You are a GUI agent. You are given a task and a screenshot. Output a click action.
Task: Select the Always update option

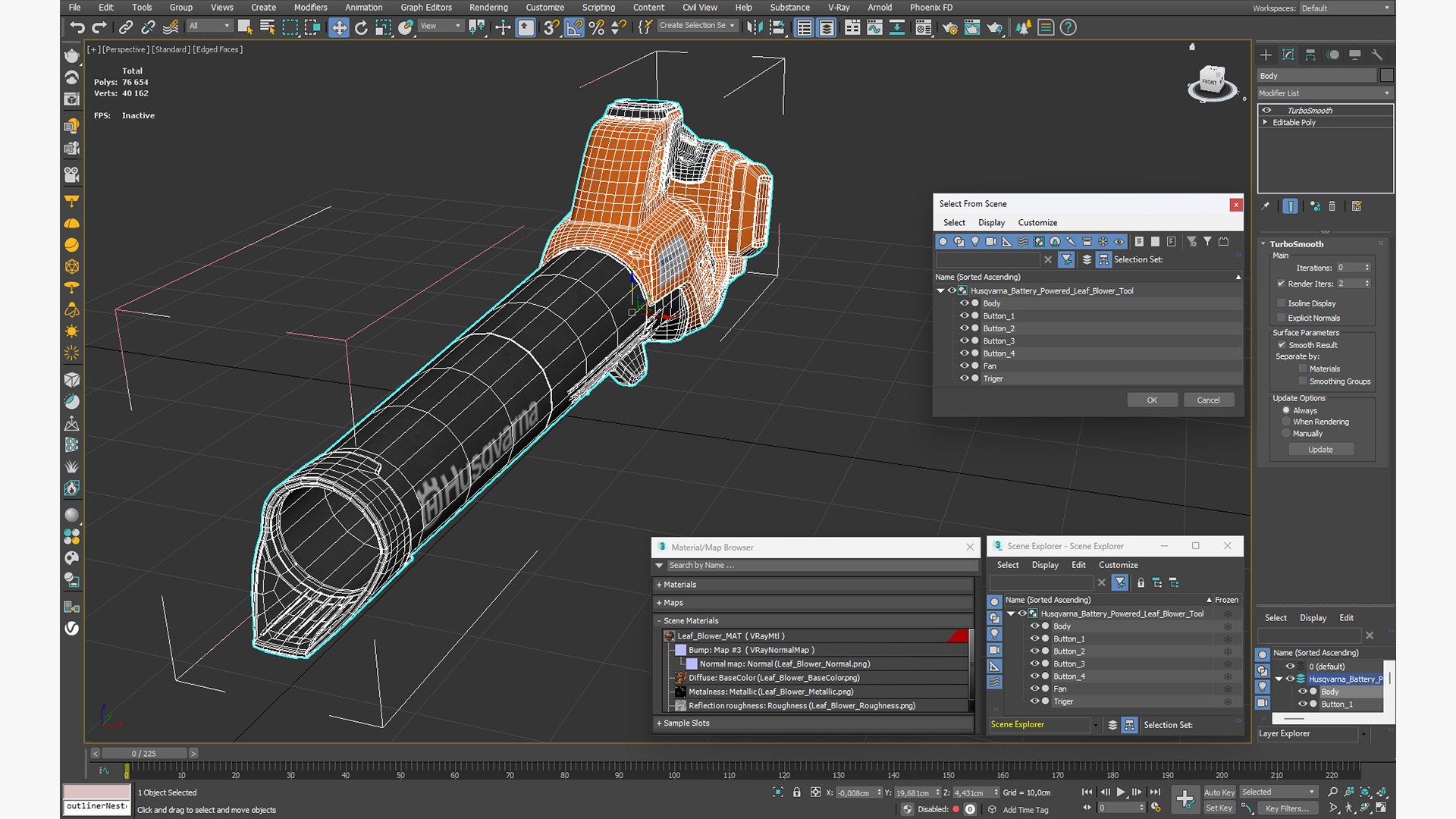pos(1286,410)
